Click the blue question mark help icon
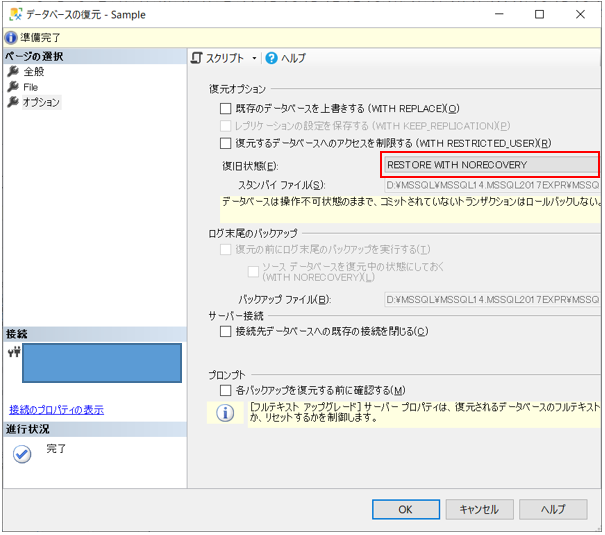This screenshot has width=605, height=535. 272,59
